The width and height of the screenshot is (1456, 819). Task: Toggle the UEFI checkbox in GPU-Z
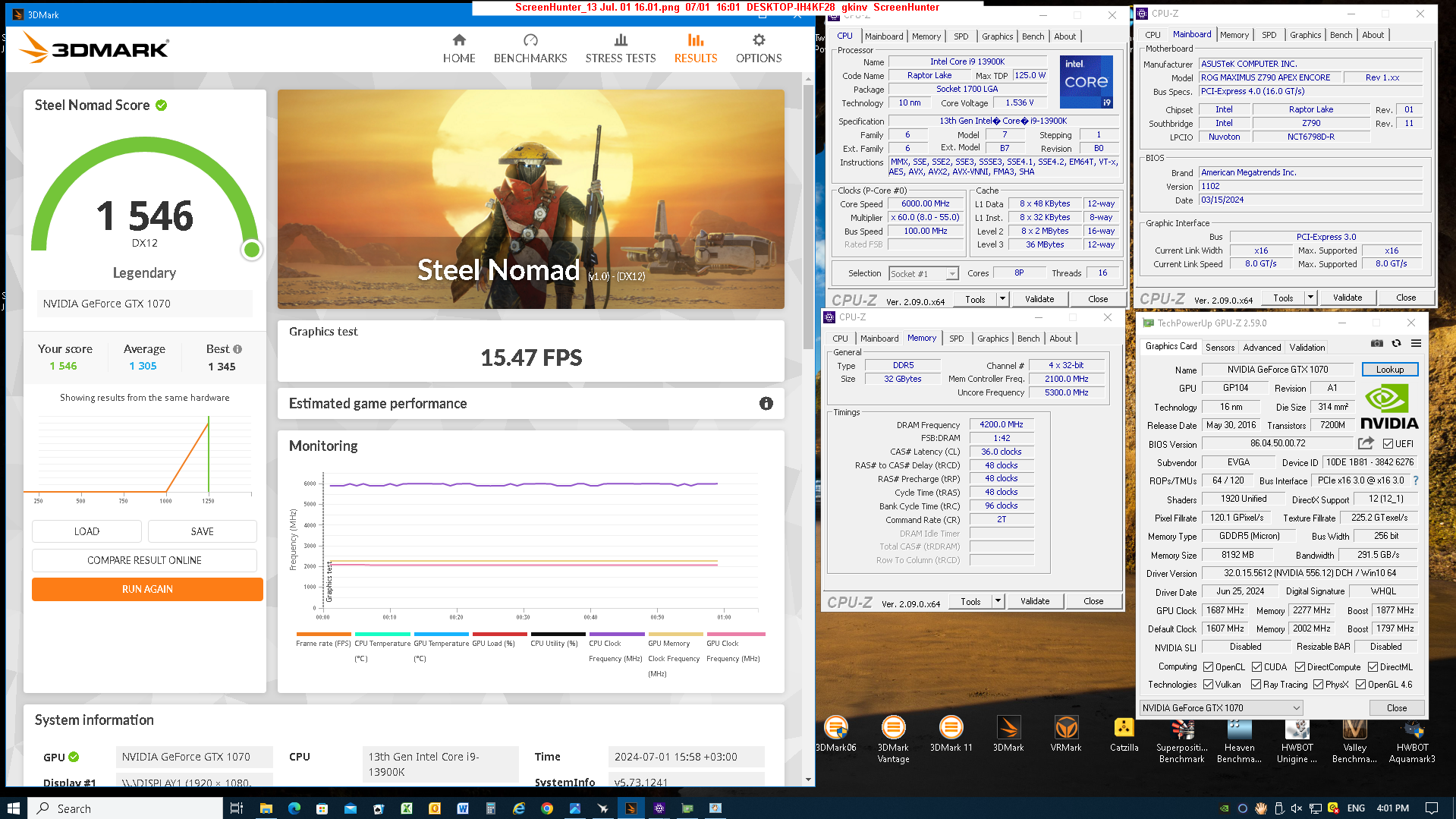1388,444
